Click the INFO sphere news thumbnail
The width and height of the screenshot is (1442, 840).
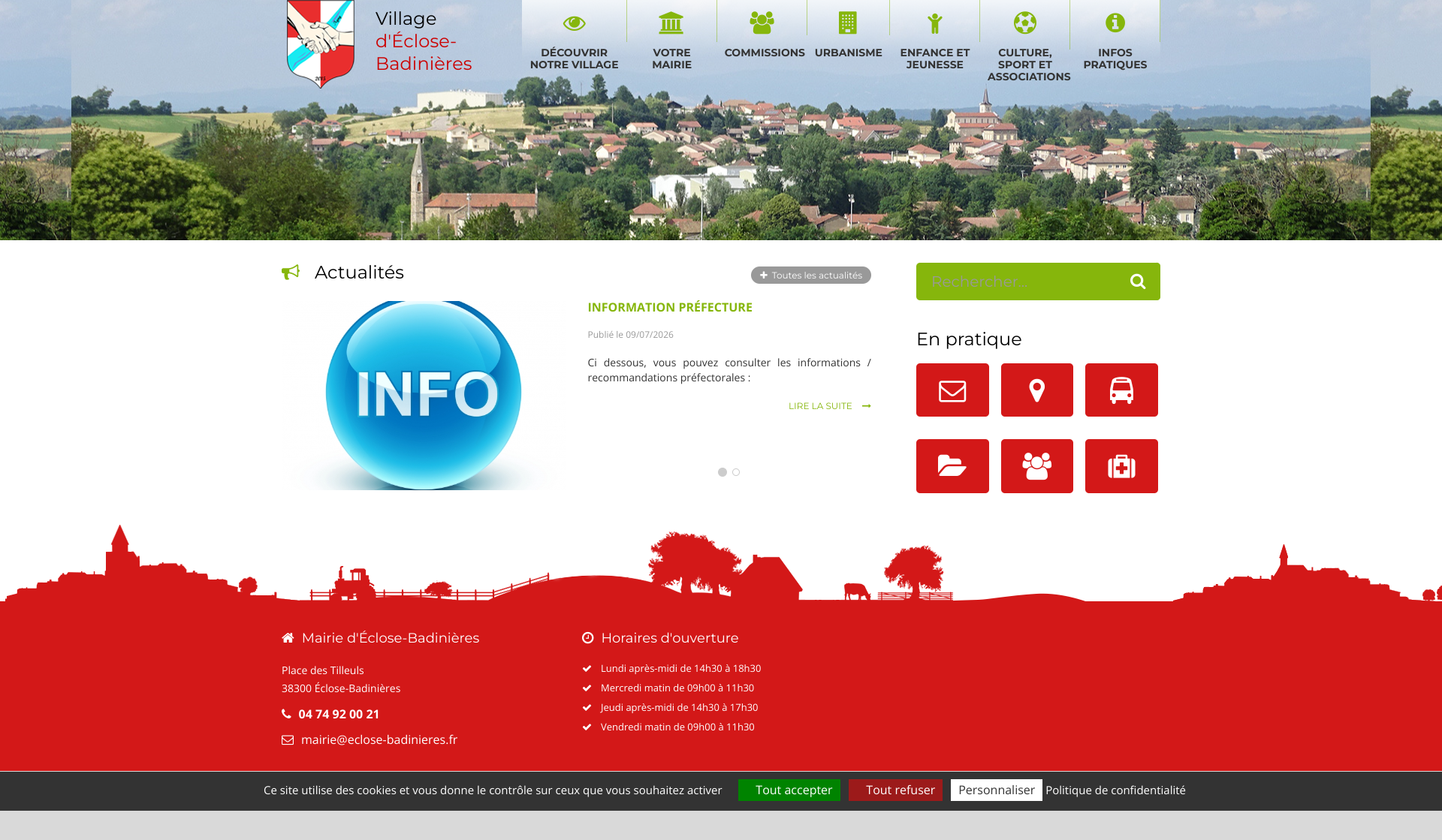pyautogui.click(x=424, y=395)
